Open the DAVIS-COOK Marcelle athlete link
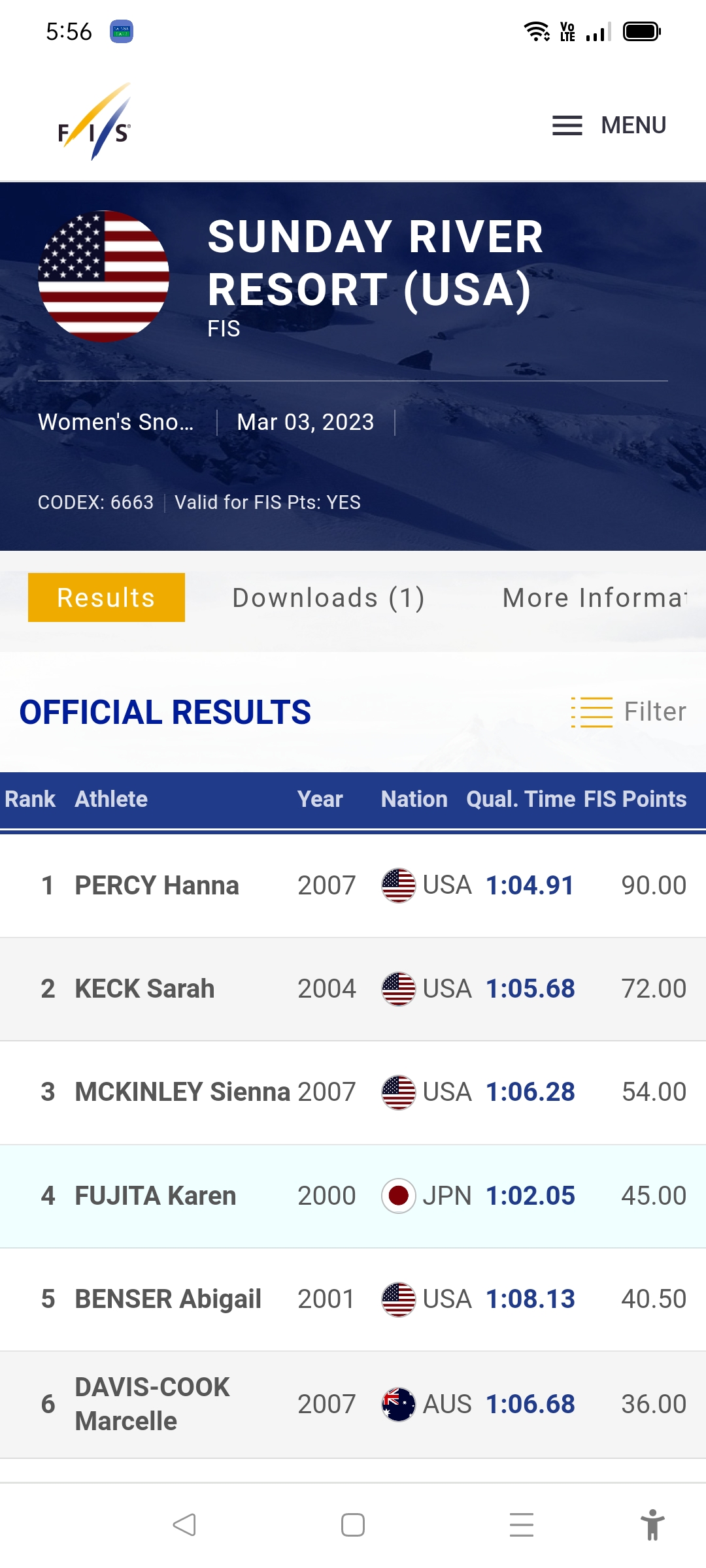 [x=152, y=1404]
